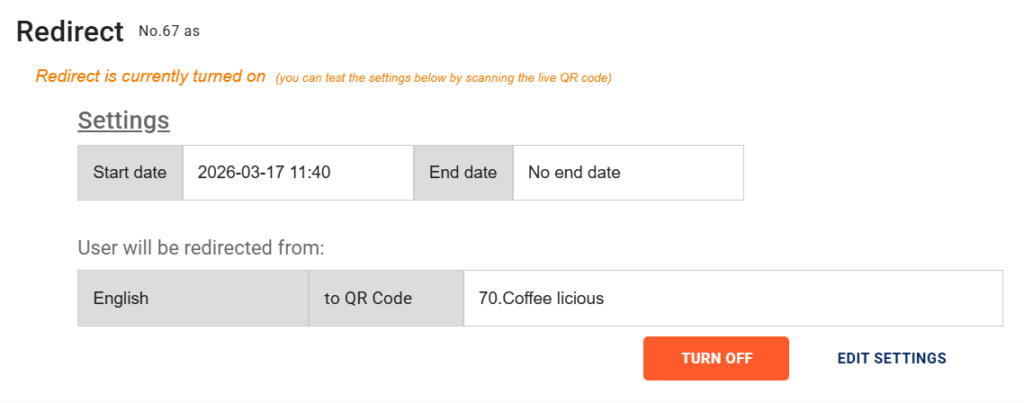
Task: Click the orange TURN OFF button
Action: (716, 358)
